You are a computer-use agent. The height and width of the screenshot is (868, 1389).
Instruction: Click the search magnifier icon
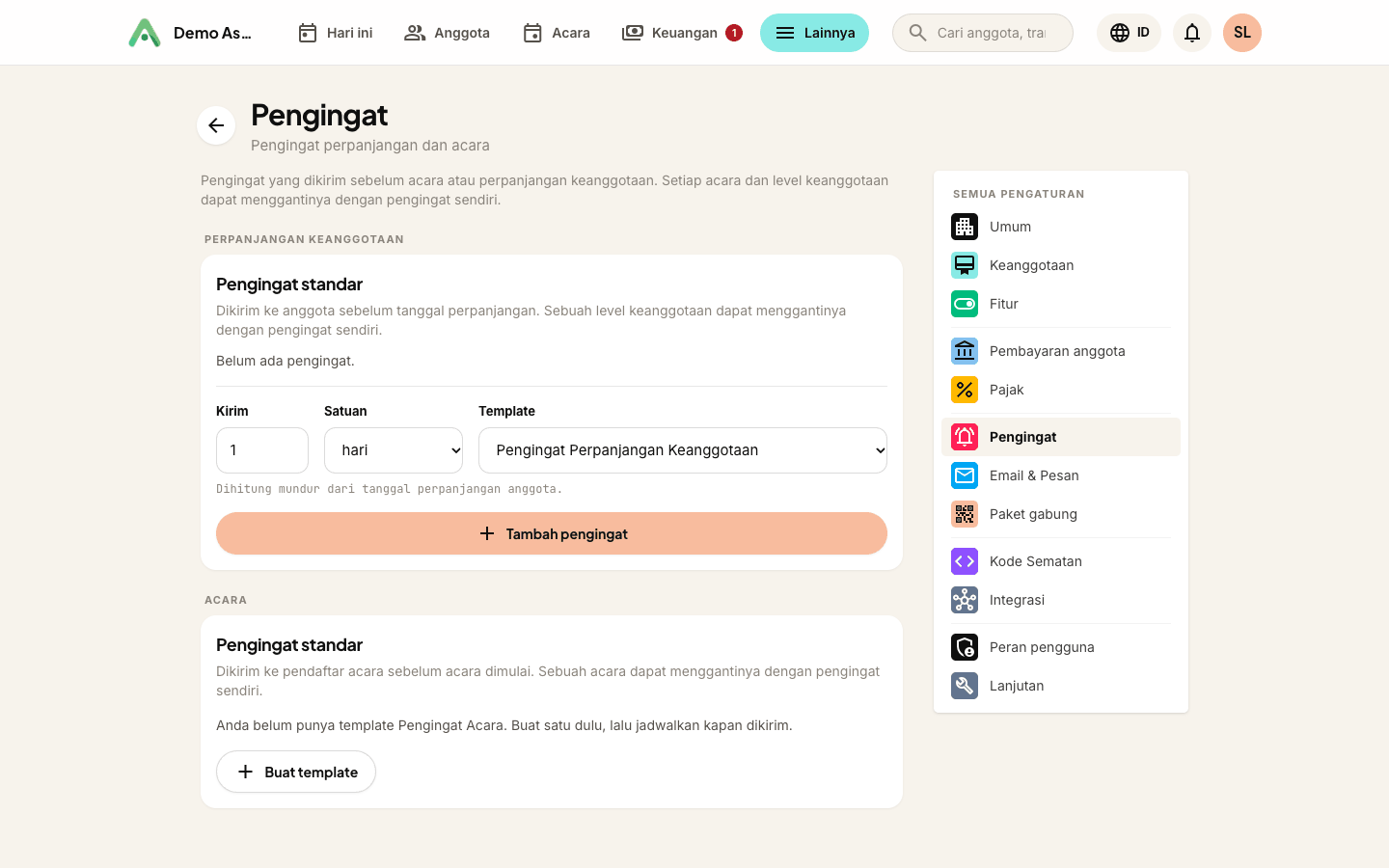pyautogui.click(x=917, y=33)
